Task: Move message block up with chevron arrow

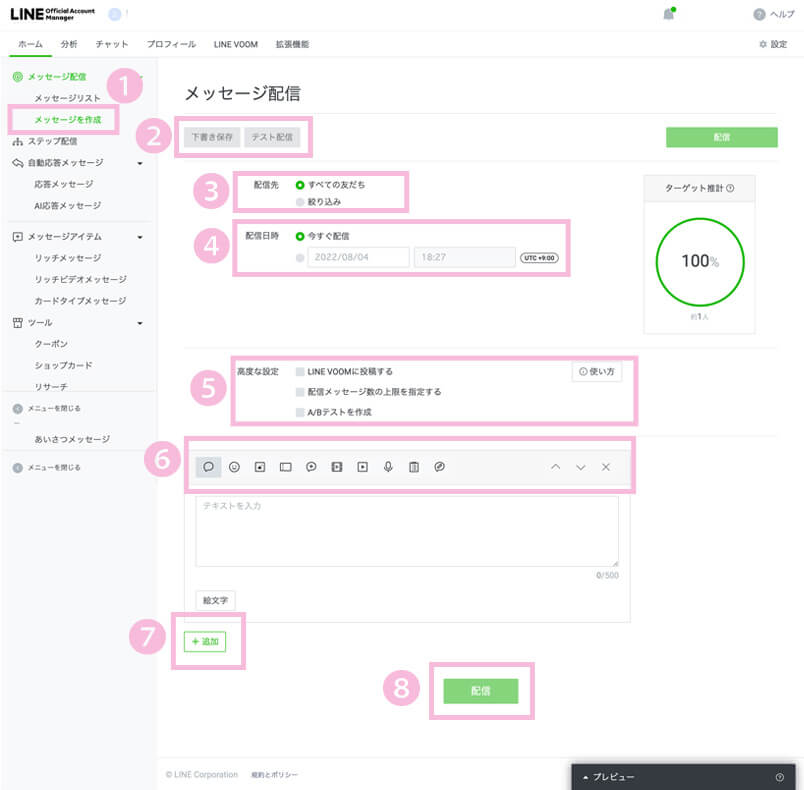Action: 555,467
